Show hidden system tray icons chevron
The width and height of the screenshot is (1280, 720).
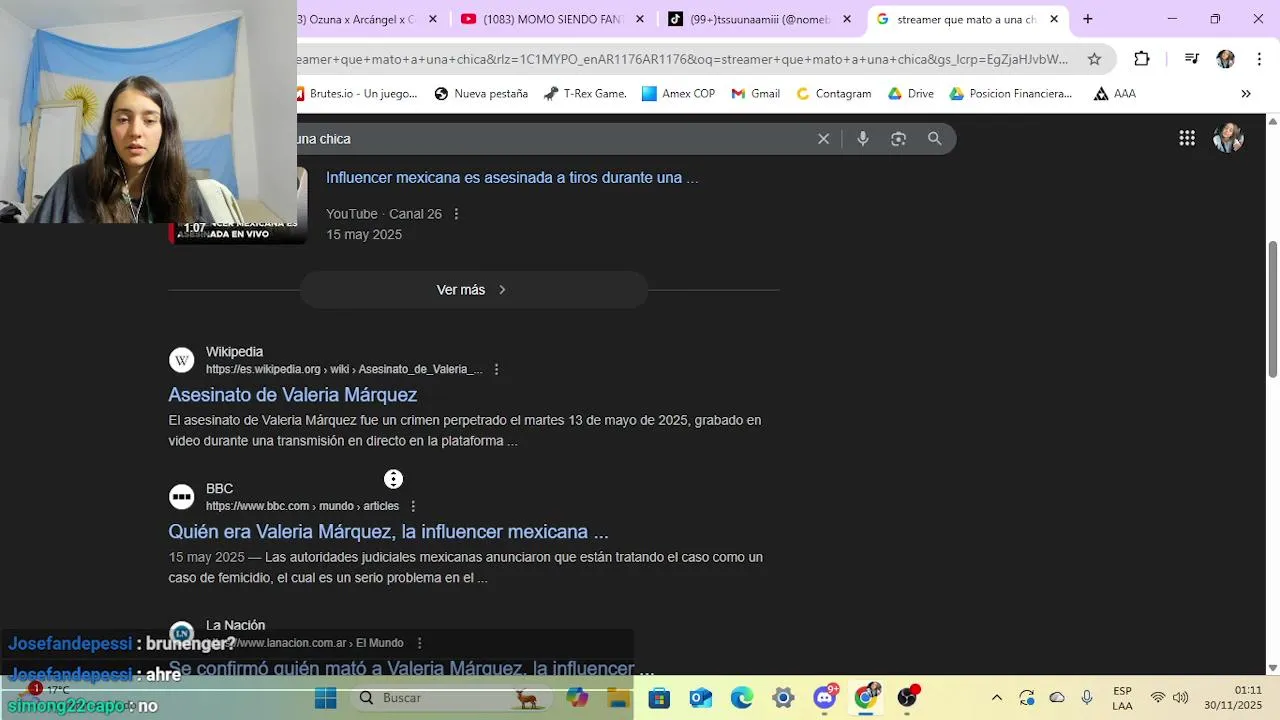tap(996, 698)
